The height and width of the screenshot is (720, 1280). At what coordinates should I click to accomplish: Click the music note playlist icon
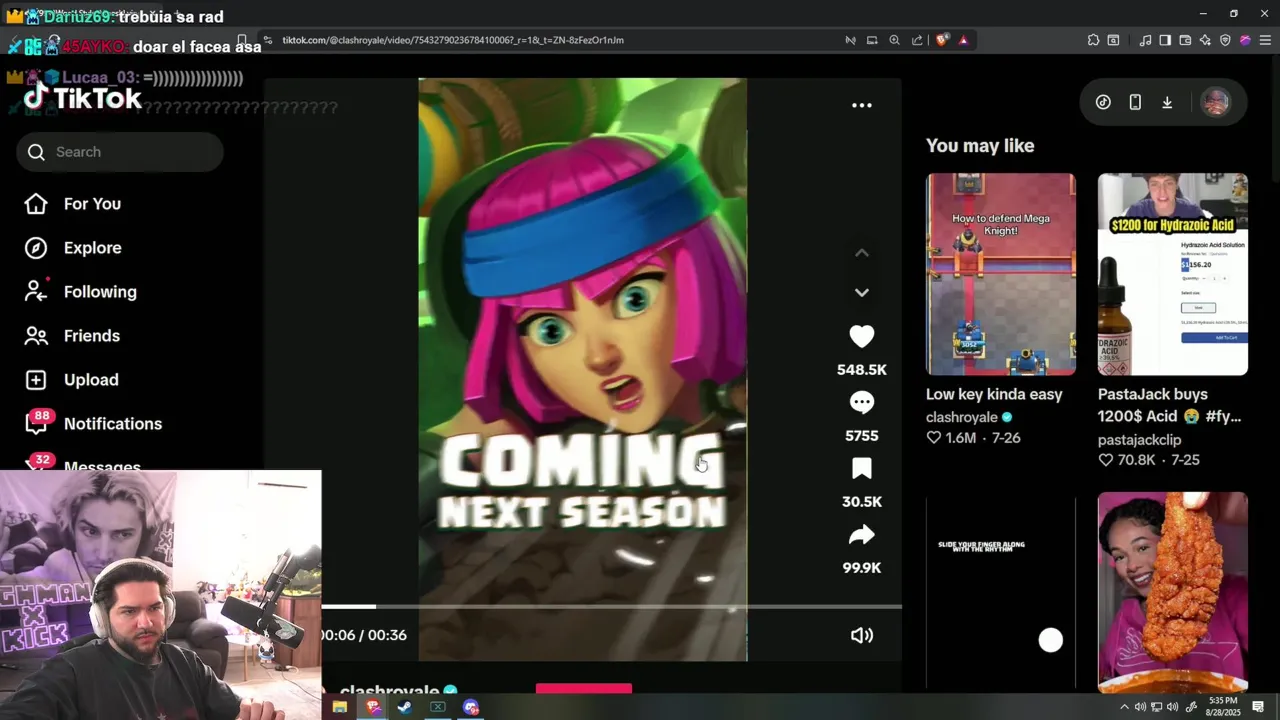(x=1146, y=40)
